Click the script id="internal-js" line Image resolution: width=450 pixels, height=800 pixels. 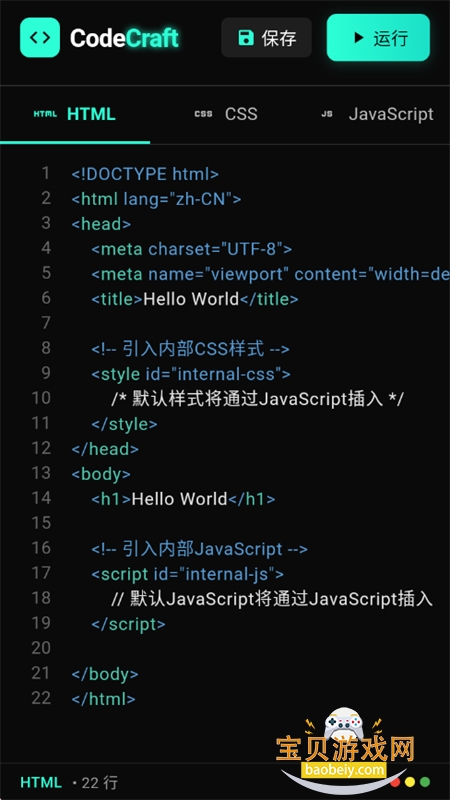click(188, 574)
